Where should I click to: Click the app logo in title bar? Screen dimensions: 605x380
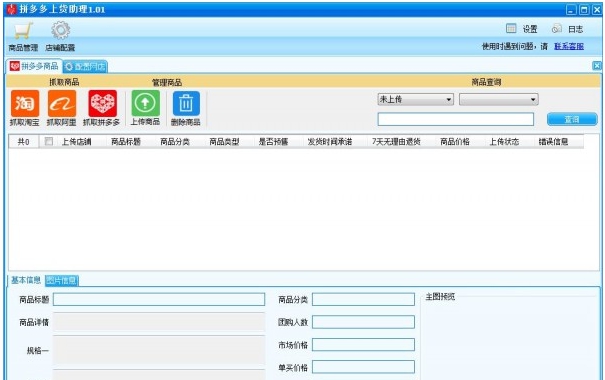(12, 9)
